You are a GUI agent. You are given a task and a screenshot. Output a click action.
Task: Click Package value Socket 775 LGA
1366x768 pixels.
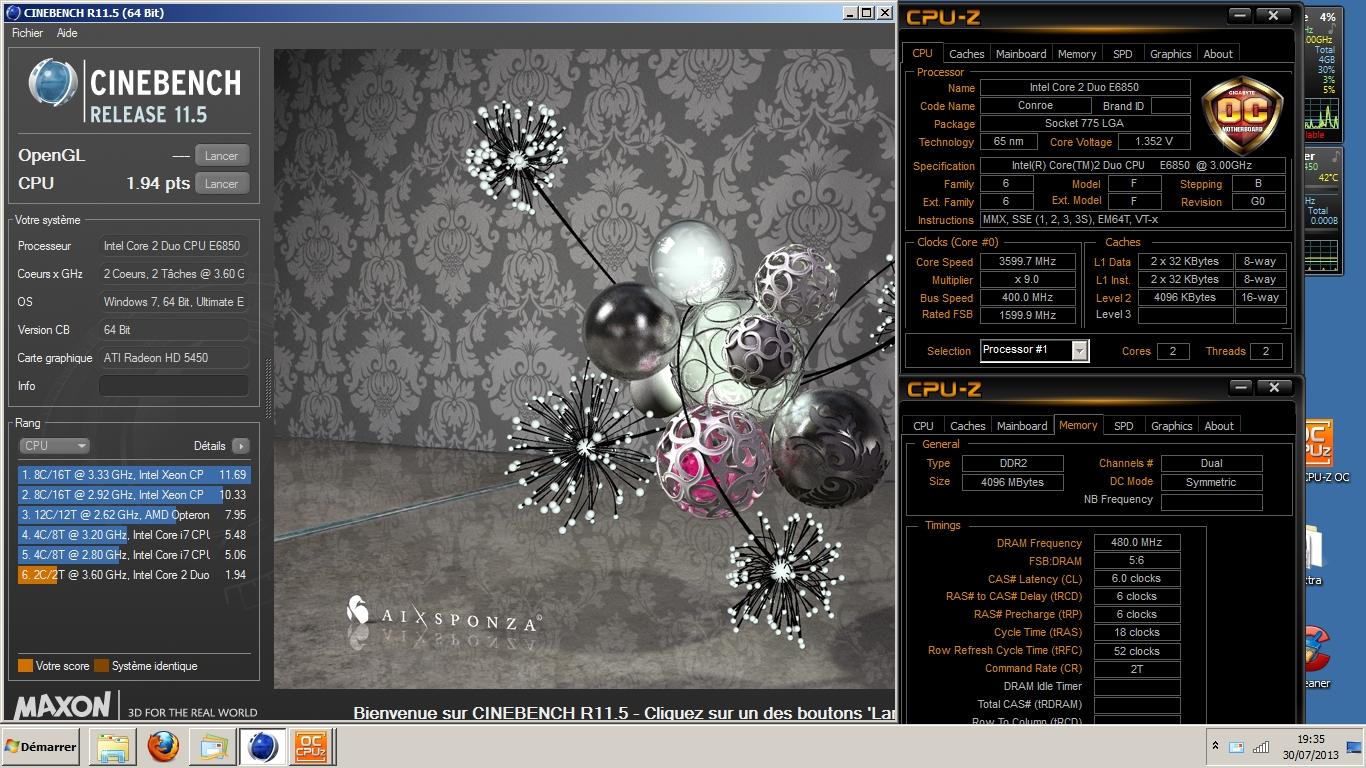click(x=1085, y=124)
